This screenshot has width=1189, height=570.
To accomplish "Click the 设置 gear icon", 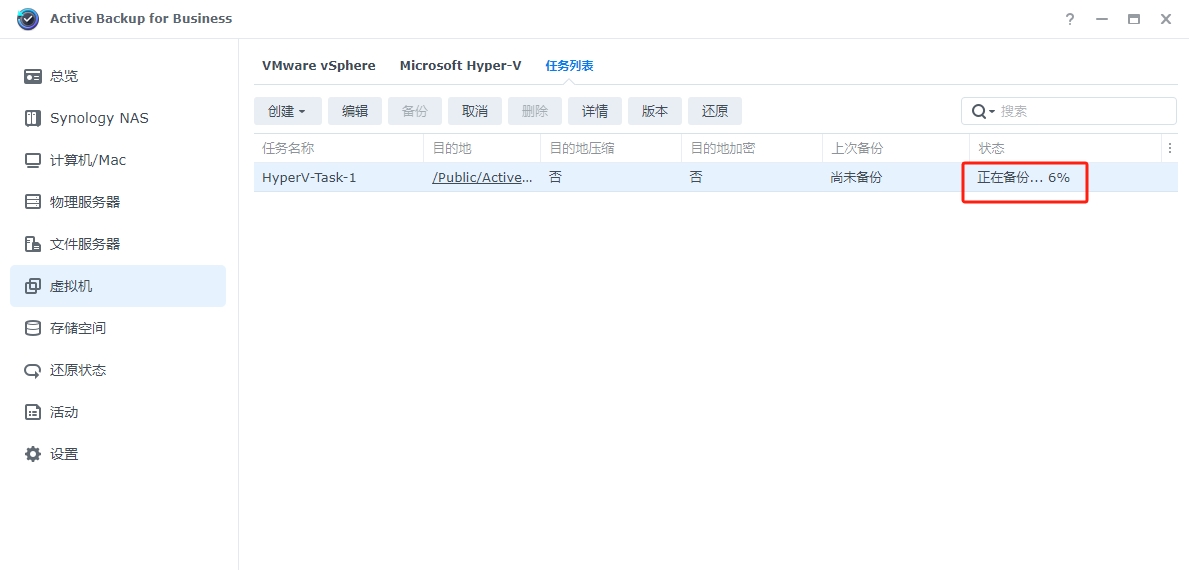I will (33, 454).
